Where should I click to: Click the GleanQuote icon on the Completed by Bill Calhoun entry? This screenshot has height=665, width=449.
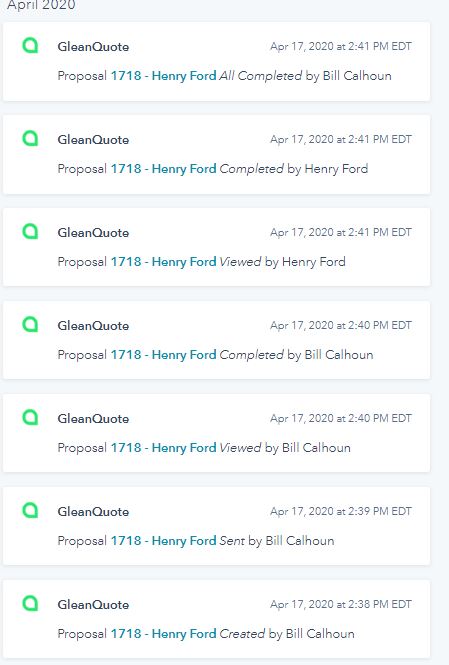(x=30, y=324)
